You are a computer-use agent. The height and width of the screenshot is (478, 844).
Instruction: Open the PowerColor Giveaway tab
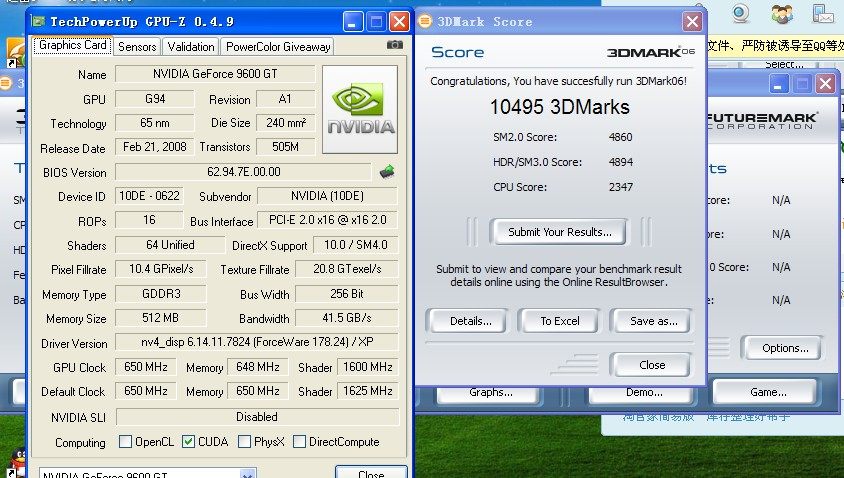pyautogui.click(x=278, y=46)
